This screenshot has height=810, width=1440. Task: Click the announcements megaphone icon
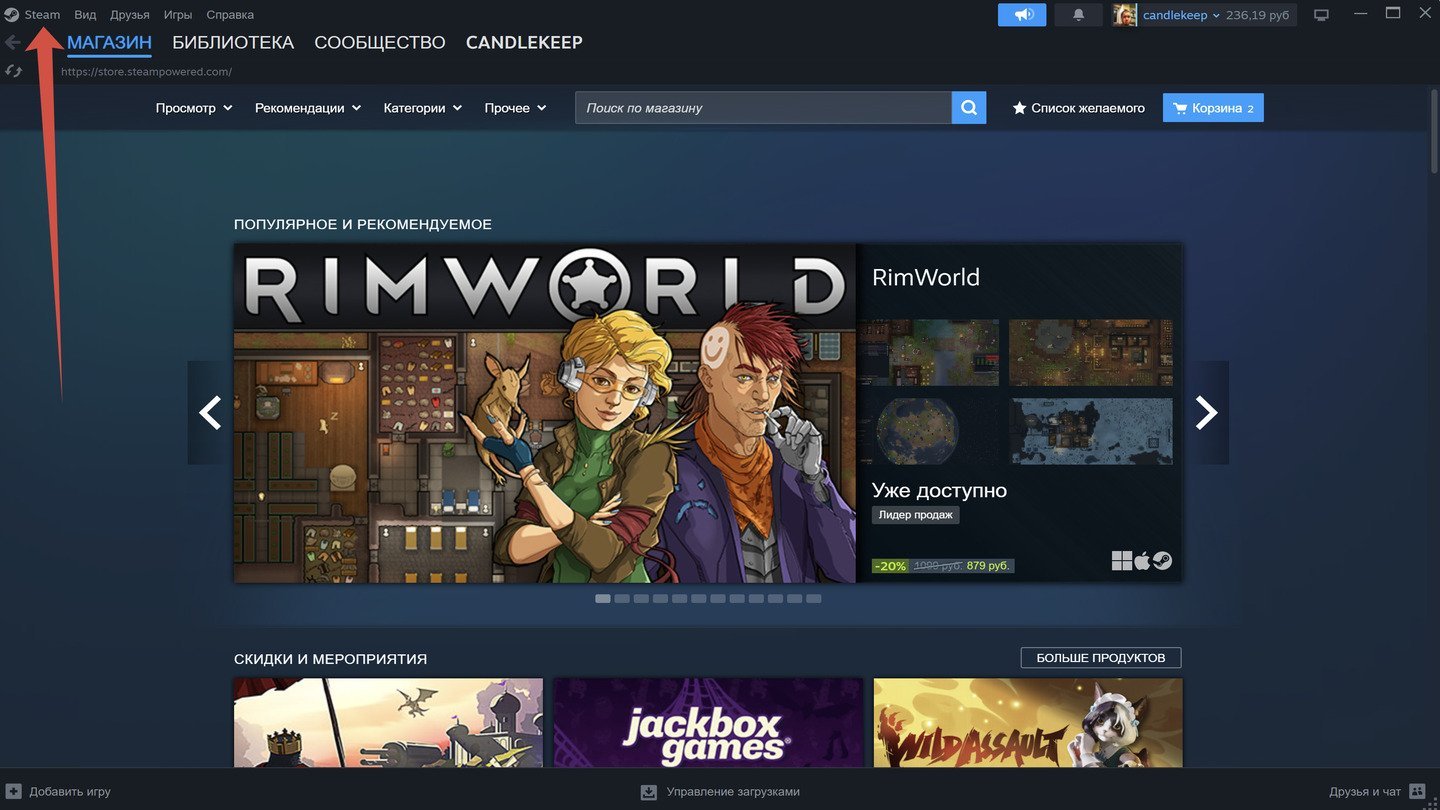tap(1021, 15)
